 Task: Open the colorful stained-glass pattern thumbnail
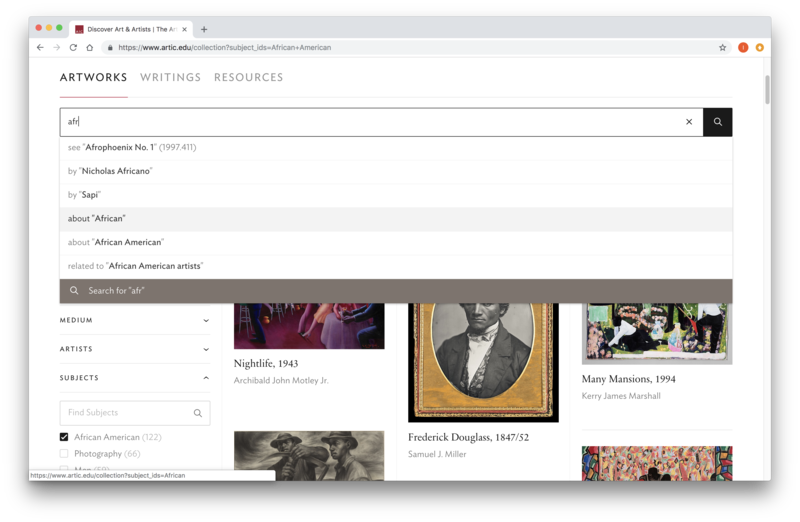coord(657,463)
